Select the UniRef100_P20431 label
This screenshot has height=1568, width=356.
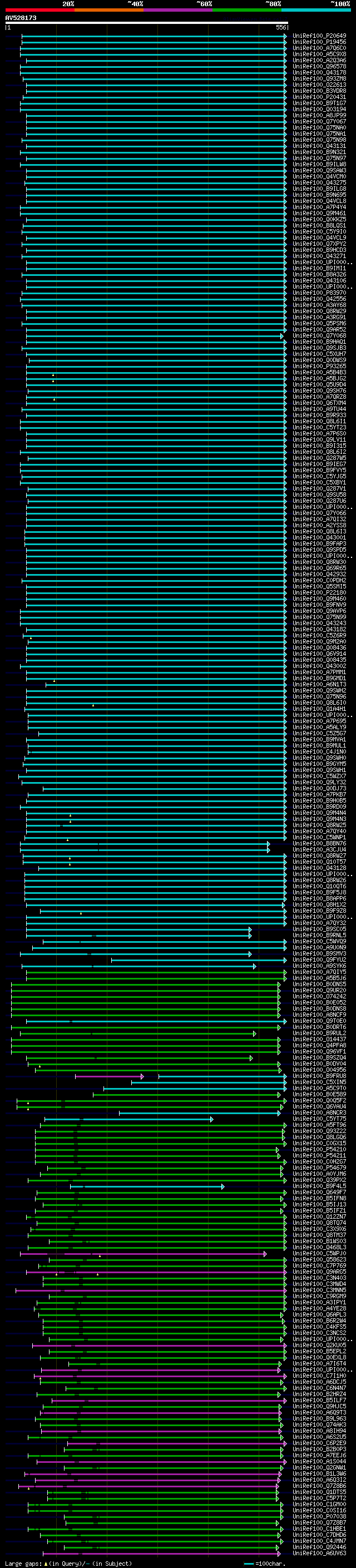[x=319, y=97]
